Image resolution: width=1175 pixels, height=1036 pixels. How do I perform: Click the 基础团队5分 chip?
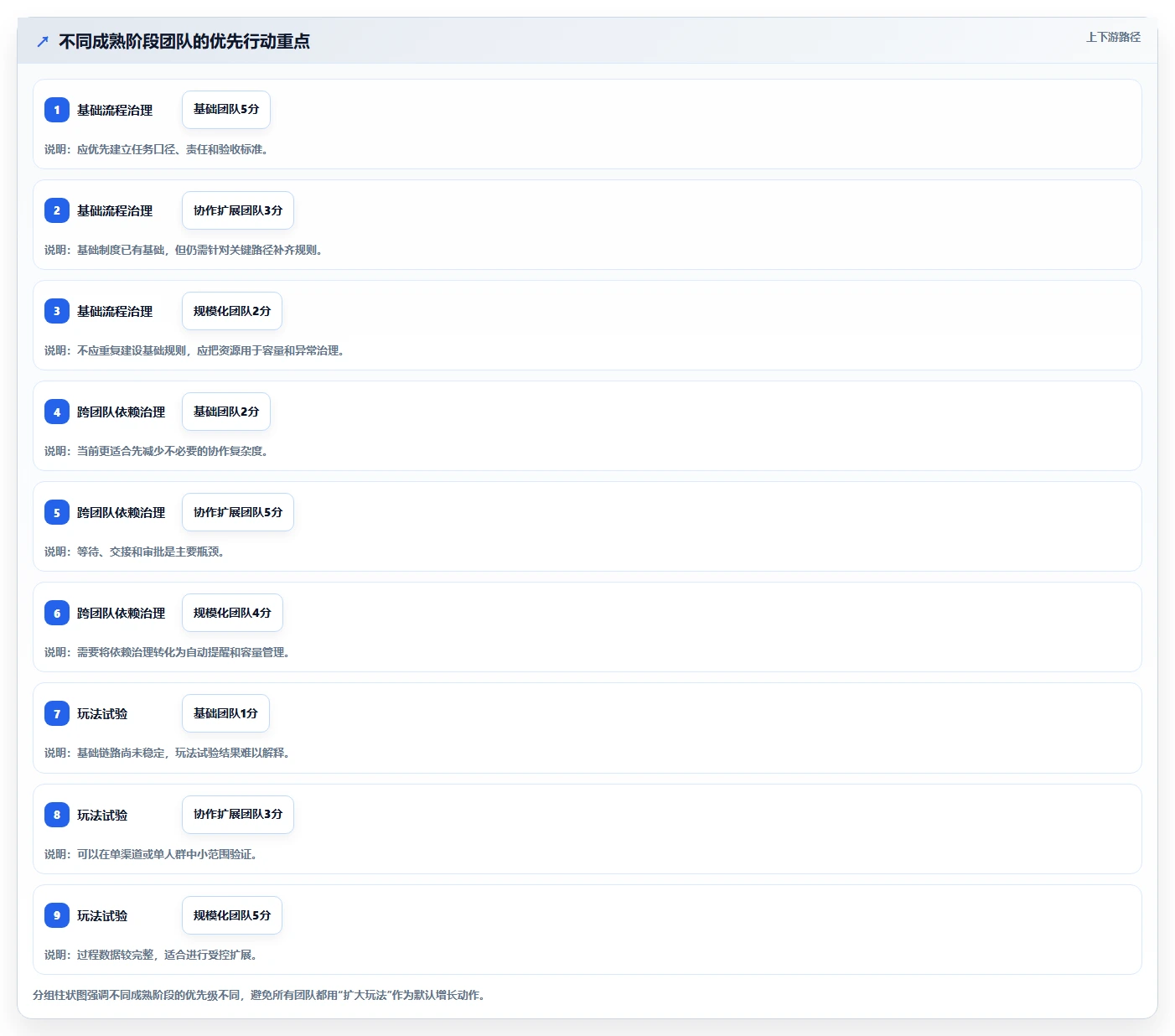(x=226, y=110)
